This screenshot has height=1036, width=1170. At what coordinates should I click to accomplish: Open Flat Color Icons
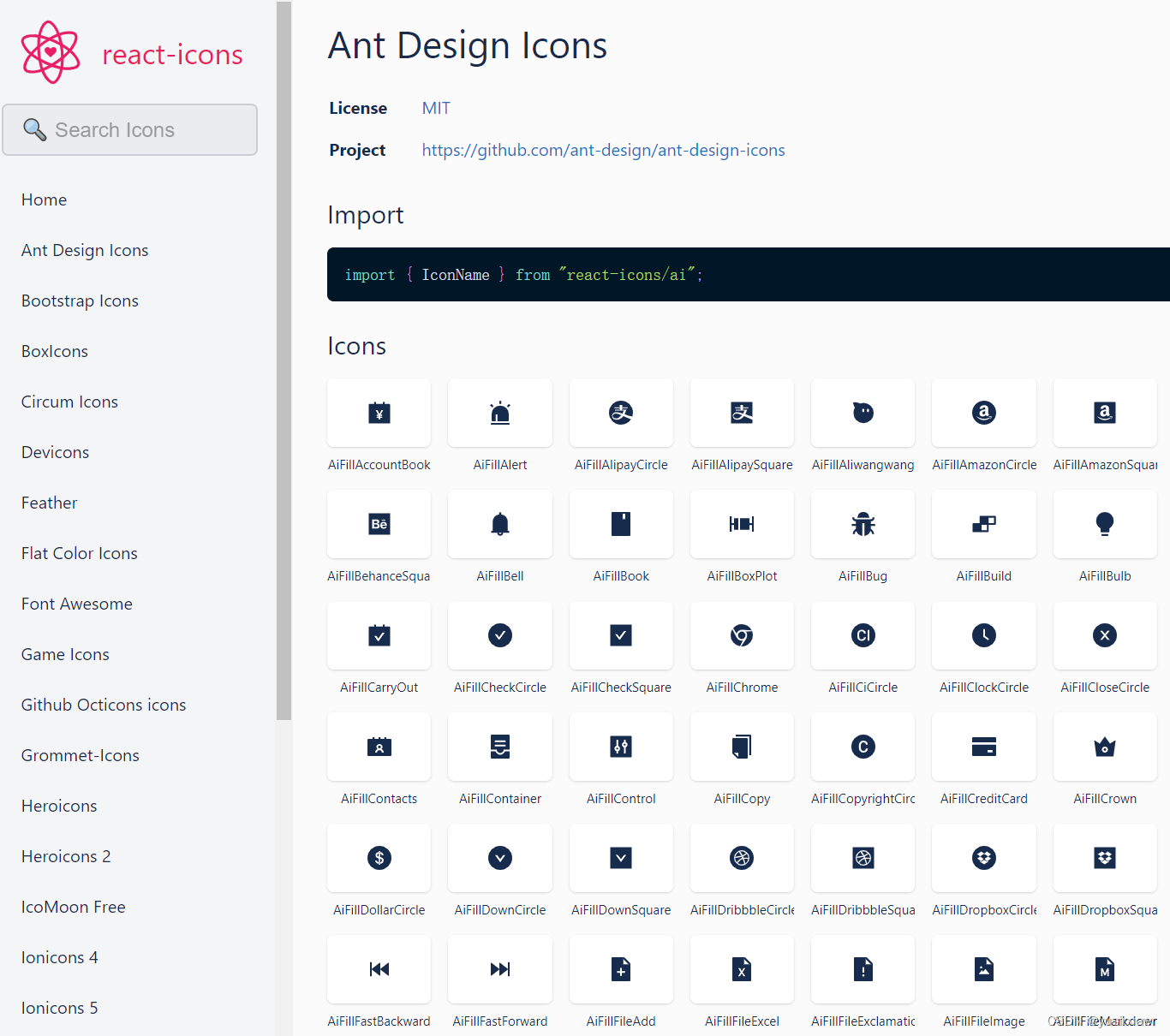coord(80,553)
